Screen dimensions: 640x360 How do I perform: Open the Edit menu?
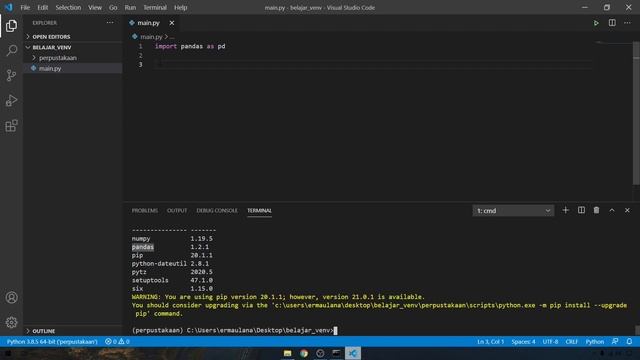42,7
